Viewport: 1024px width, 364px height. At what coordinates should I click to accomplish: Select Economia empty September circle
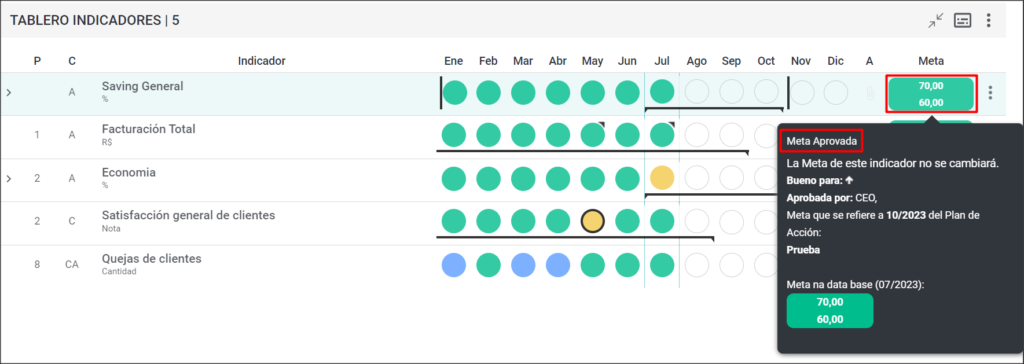click(x=731, y=178)
